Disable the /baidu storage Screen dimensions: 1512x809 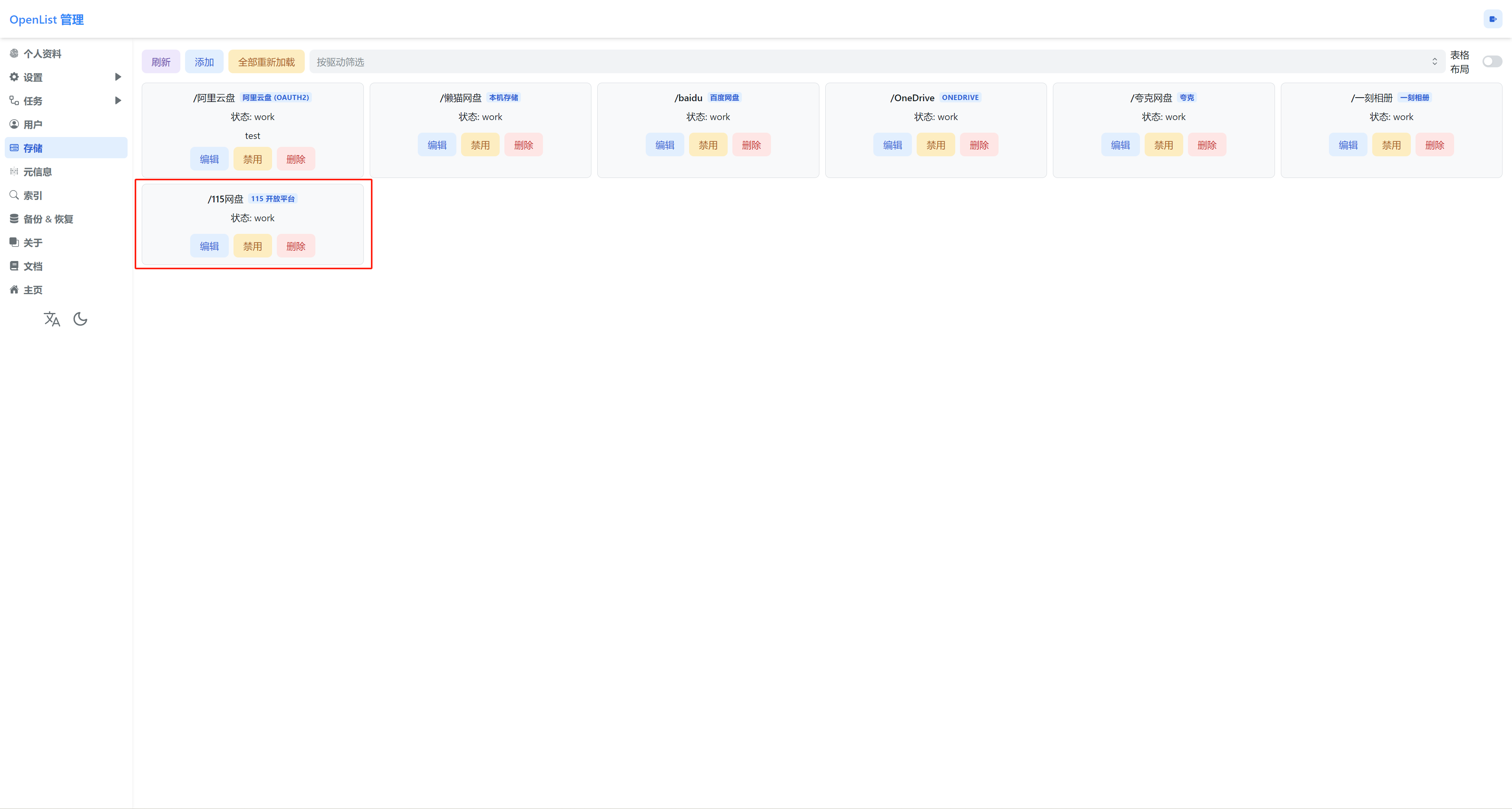(708, 145)
